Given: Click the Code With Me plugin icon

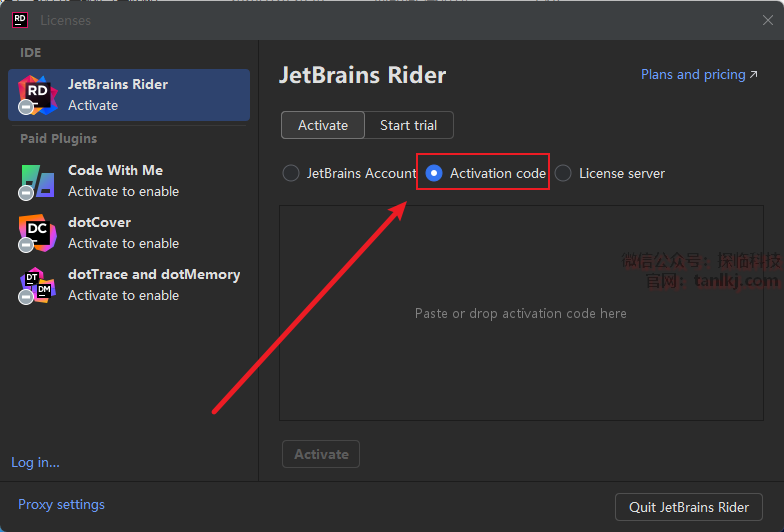Looking at the screenshot, I should pyautogui.click(x=38, y=181).
